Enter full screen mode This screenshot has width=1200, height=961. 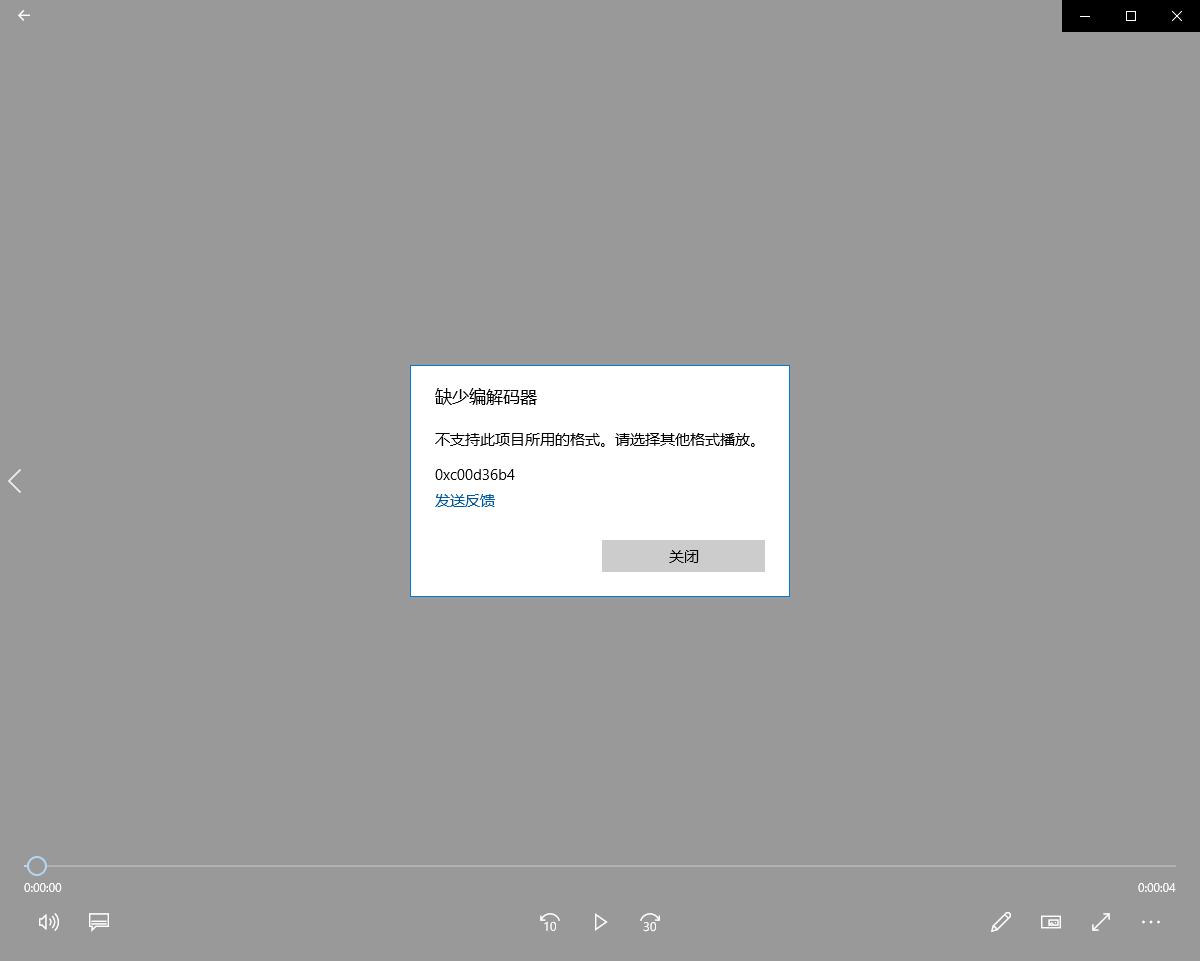[x=1101, y=922]
